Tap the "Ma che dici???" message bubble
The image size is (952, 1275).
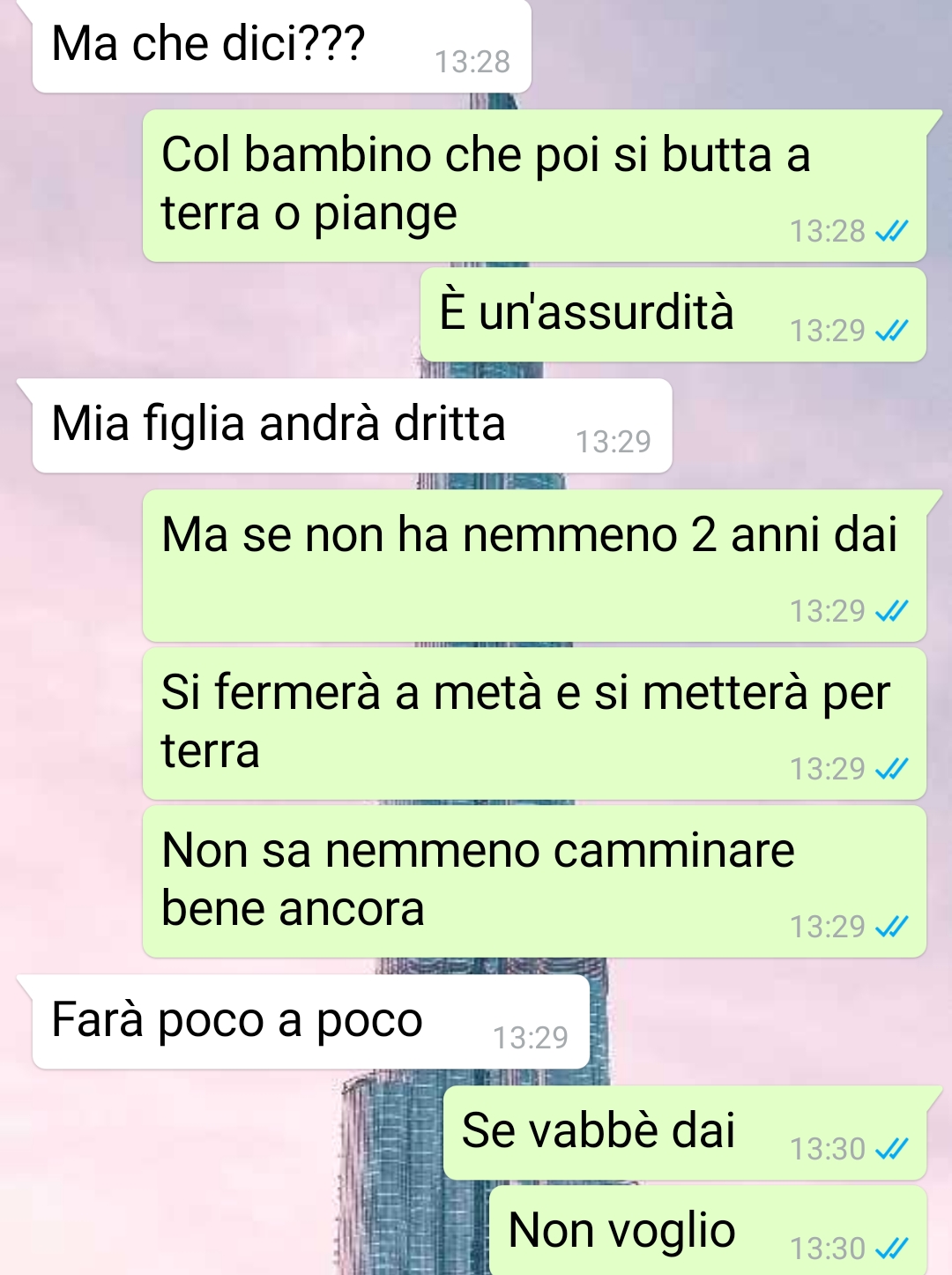click(x=281, y=46)
